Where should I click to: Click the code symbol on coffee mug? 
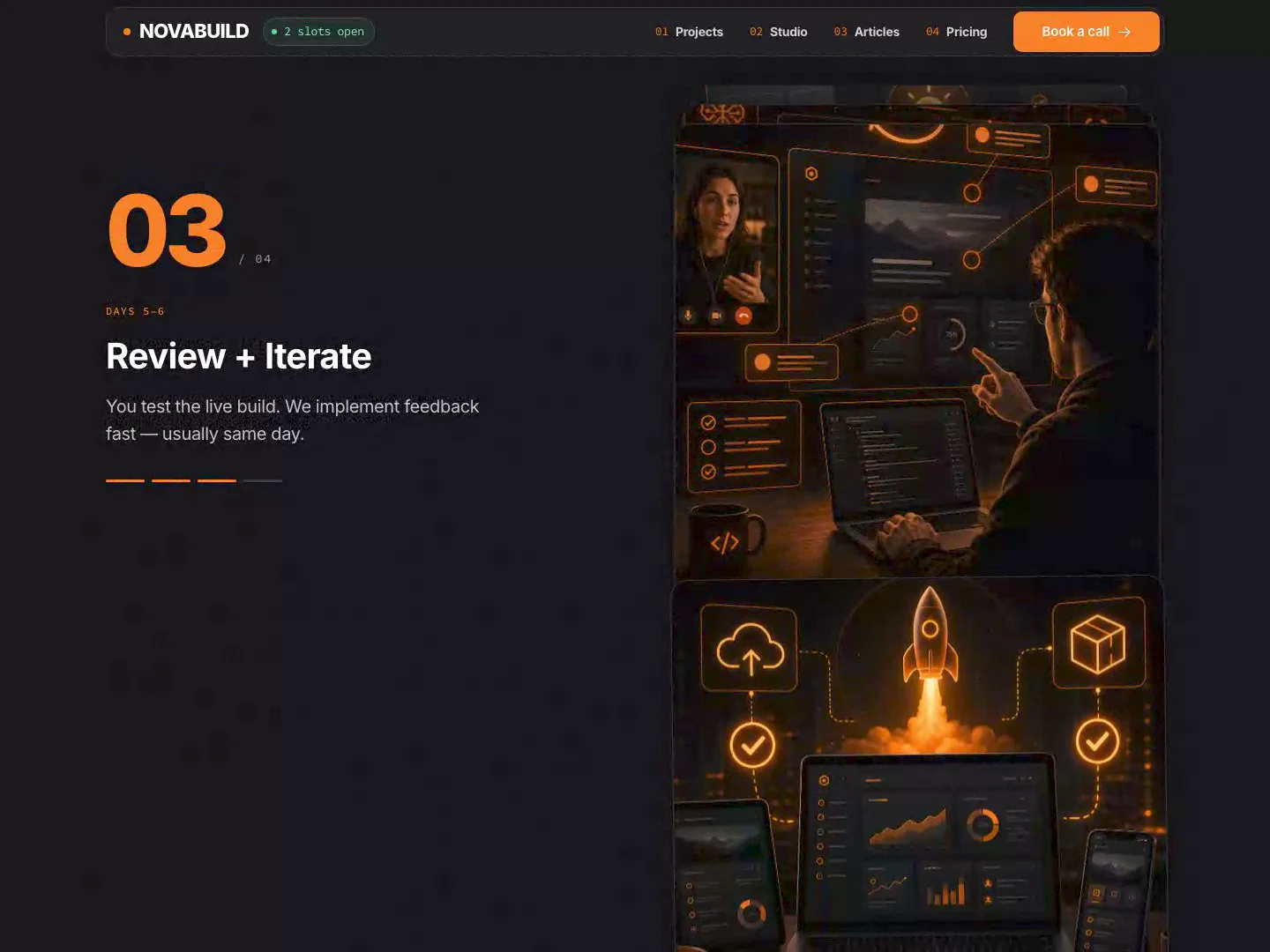click(x=725, y=543)
